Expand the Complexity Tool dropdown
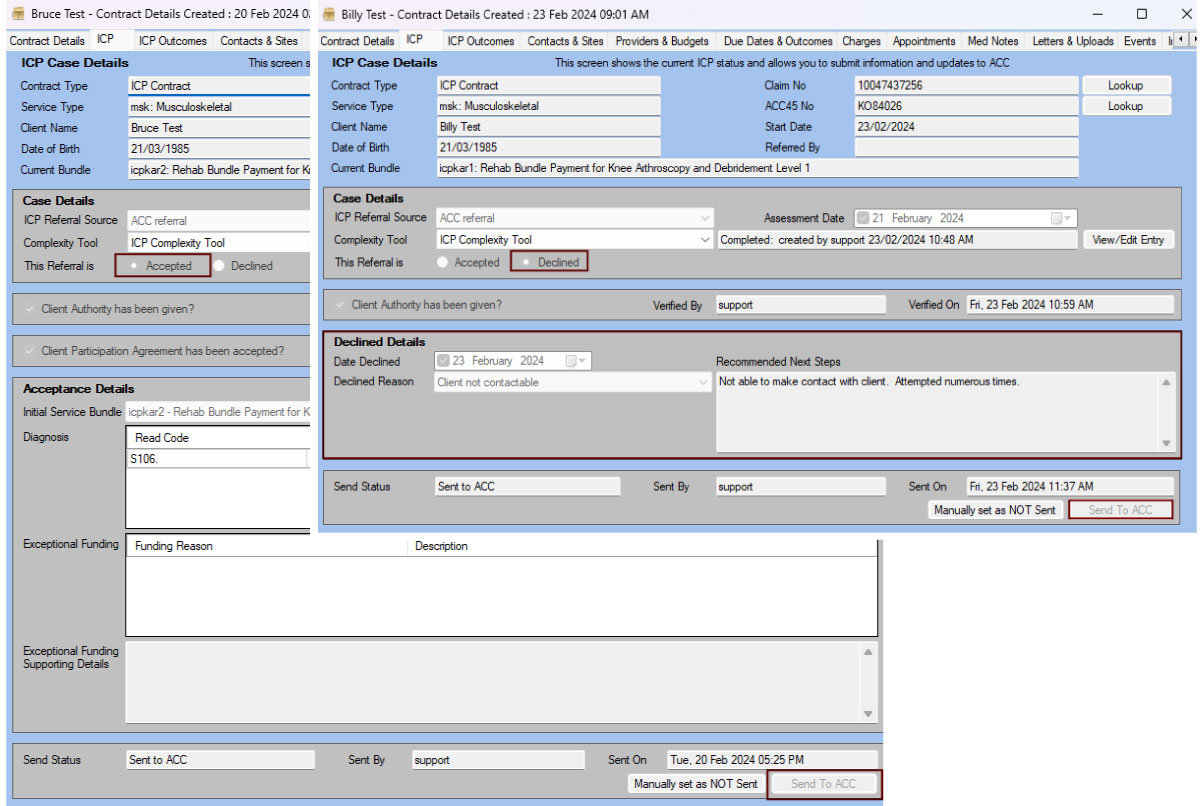This screenshot has width=1200, height=806. [707, 239]
